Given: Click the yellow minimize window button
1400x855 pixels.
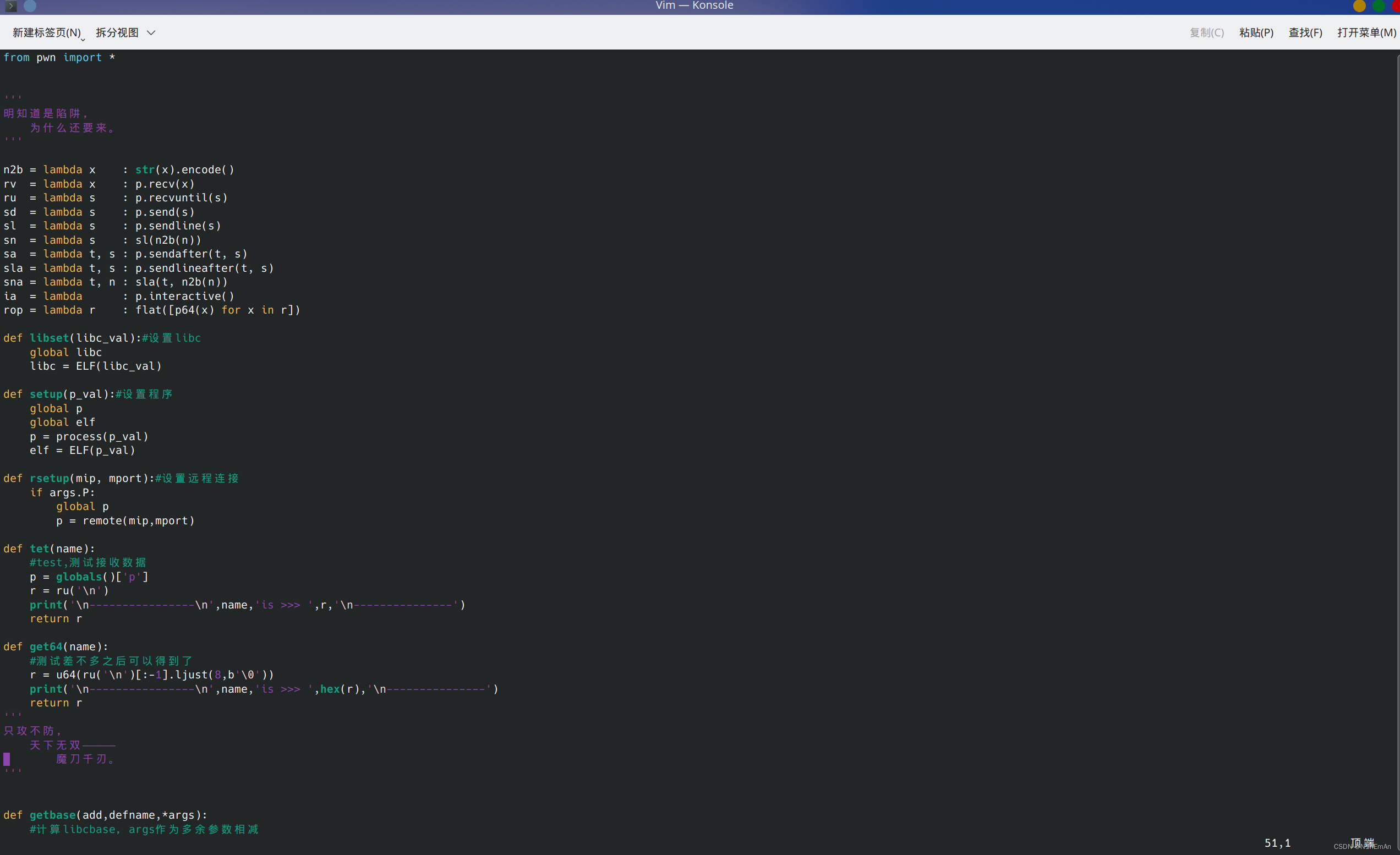Looking at the screenshot, I should 1359,6.
